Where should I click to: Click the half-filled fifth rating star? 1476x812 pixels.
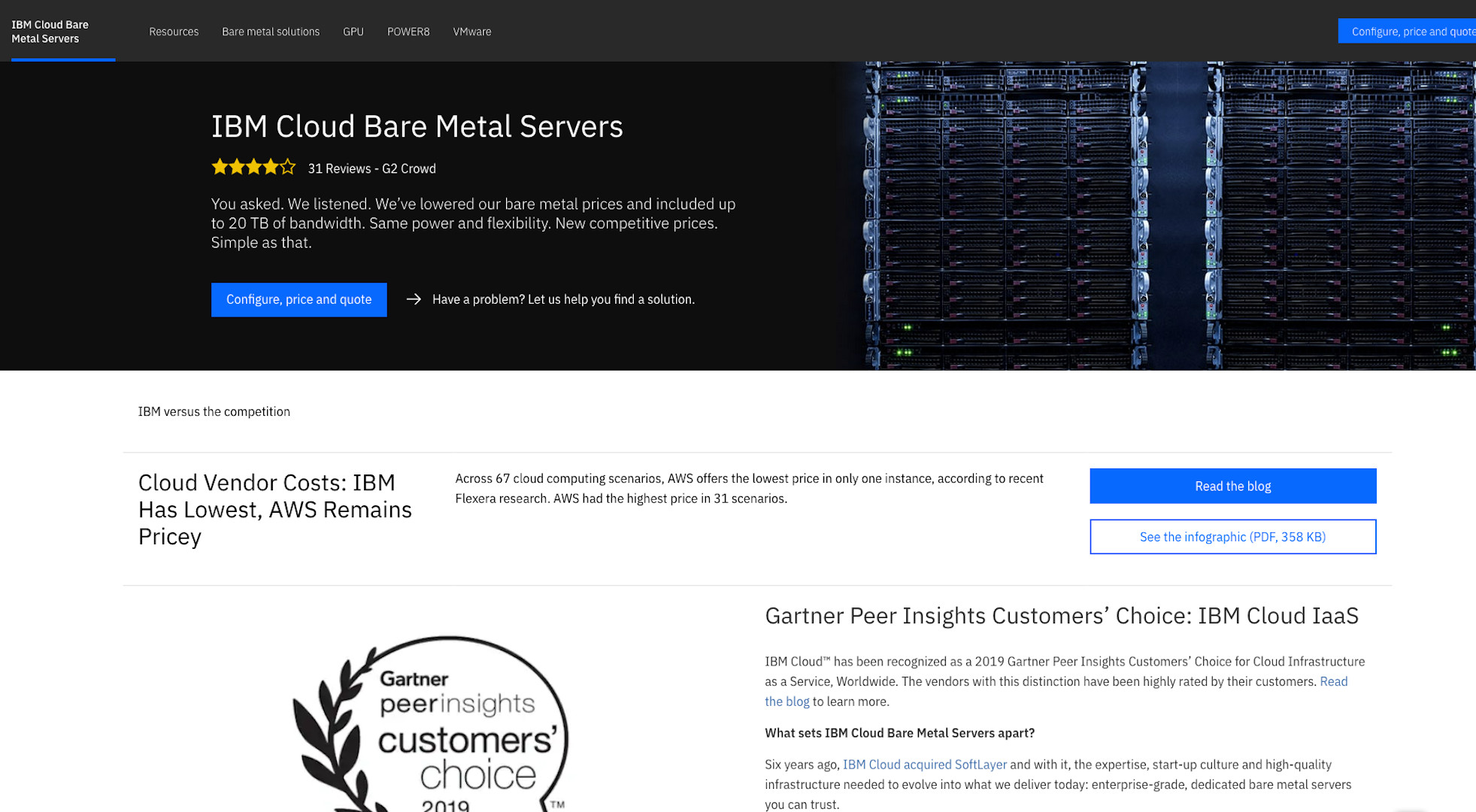(x=288, y=167)
